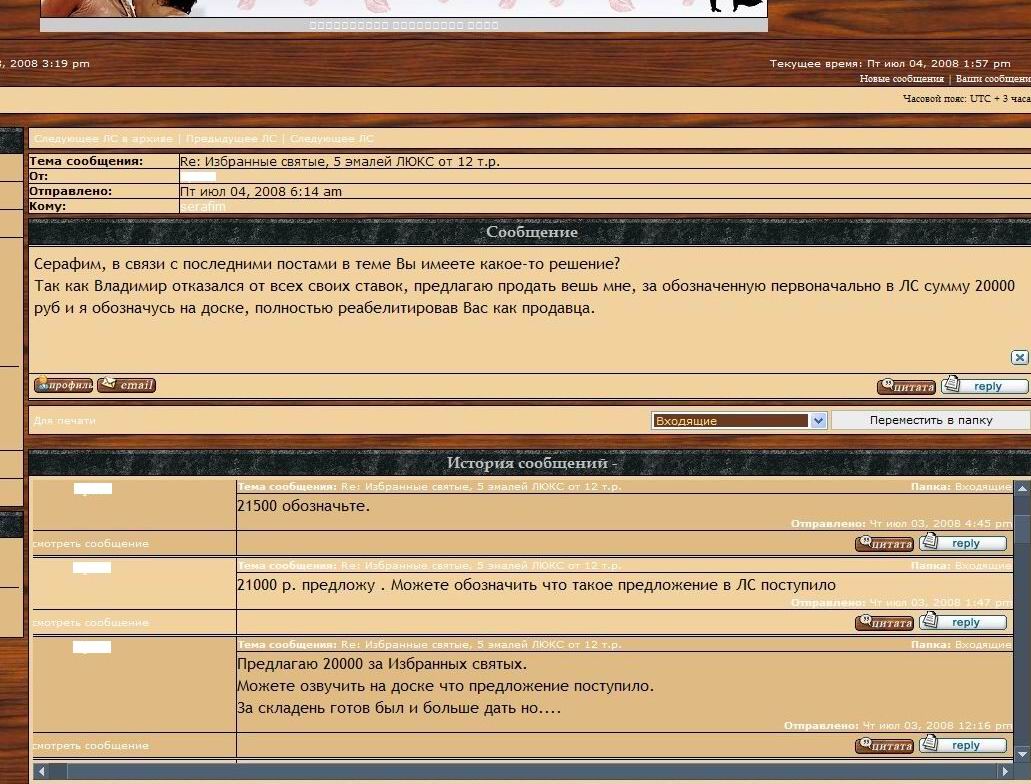This screenshot has width=1031, height=784.
Task: Quote the main message with the цитата button
Action: (906, 387)
